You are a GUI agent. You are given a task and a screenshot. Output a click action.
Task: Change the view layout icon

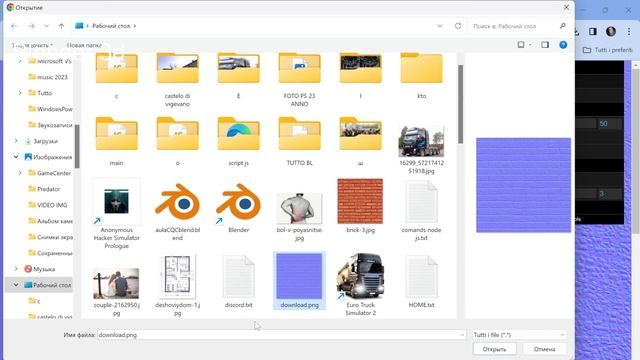pos(521,44)
